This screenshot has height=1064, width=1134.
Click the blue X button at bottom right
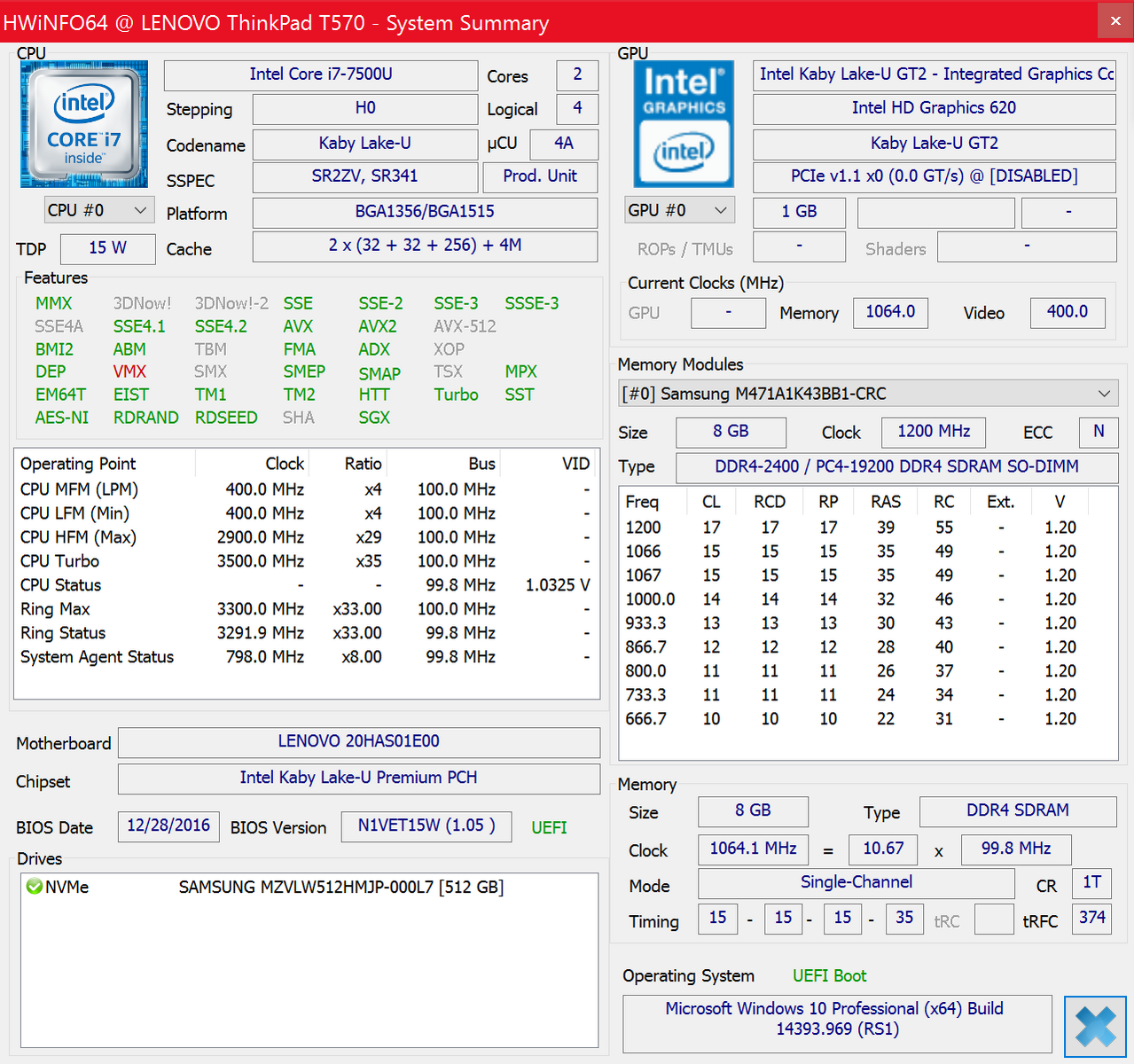tap(1095, 1027)
